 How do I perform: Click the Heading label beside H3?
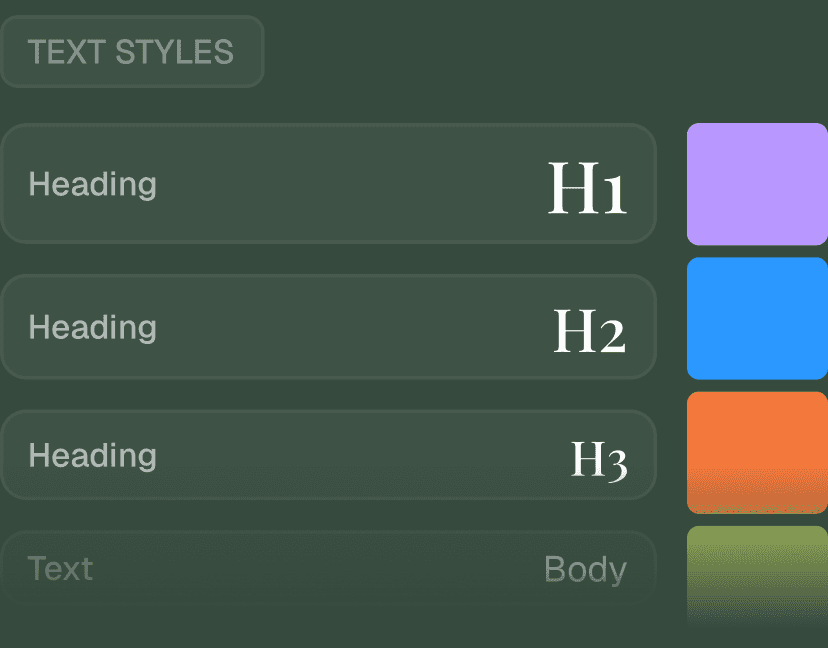pyautogui.click(x=92, y=456)
